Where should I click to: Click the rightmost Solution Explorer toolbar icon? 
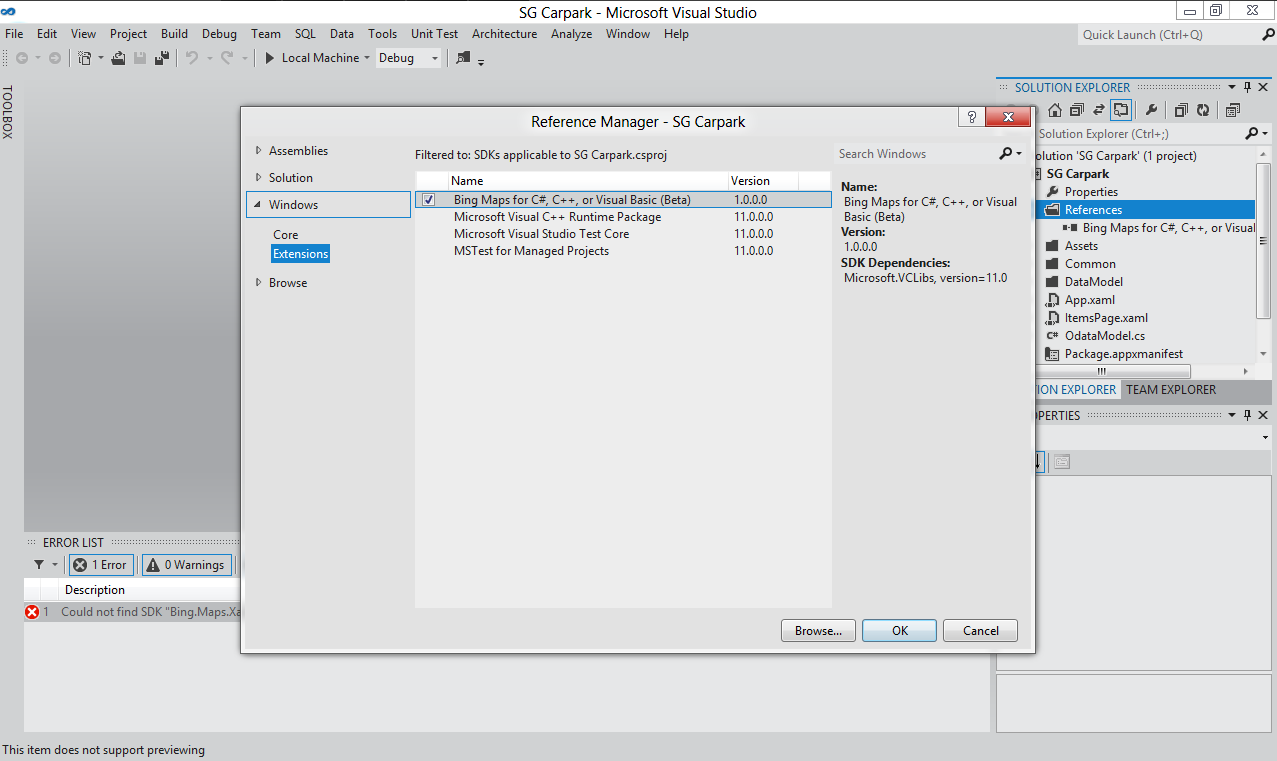pos(1232,110)
